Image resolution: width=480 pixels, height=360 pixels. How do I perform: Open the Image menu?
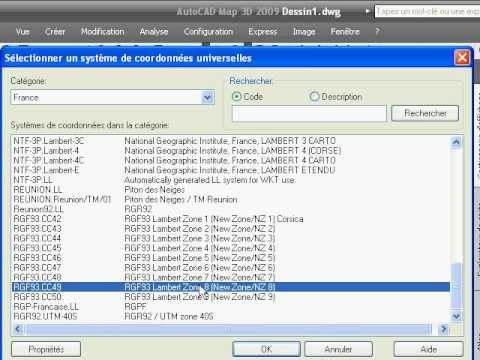point(304,32)
